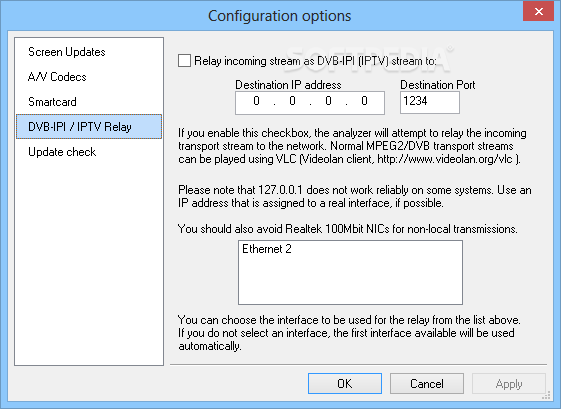Screen dimensions: 561x409
Task: Click the fourth octet of Destination IP
Action: 364,101
